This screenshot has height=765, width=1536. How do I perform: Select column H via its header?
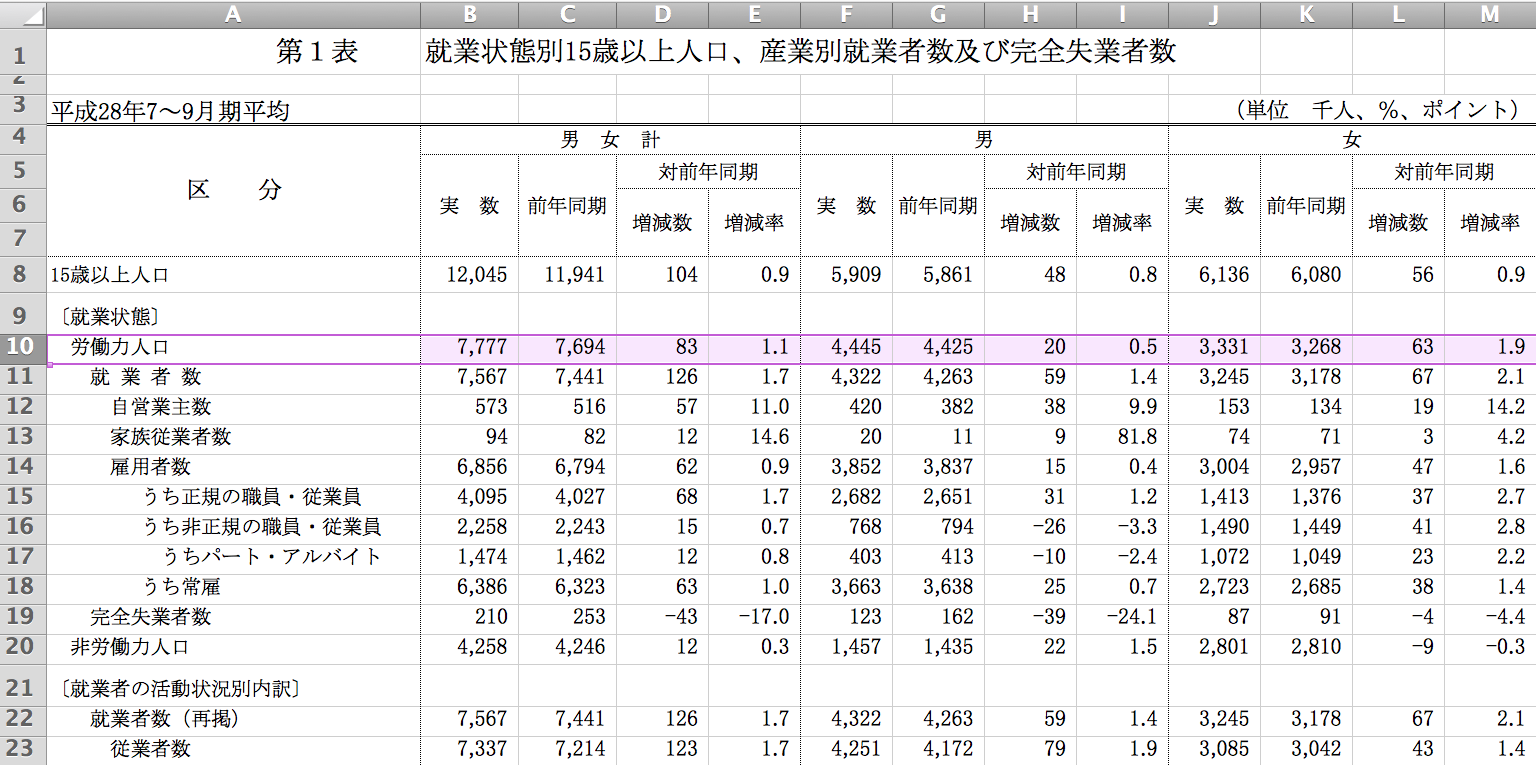[1030, 14]
